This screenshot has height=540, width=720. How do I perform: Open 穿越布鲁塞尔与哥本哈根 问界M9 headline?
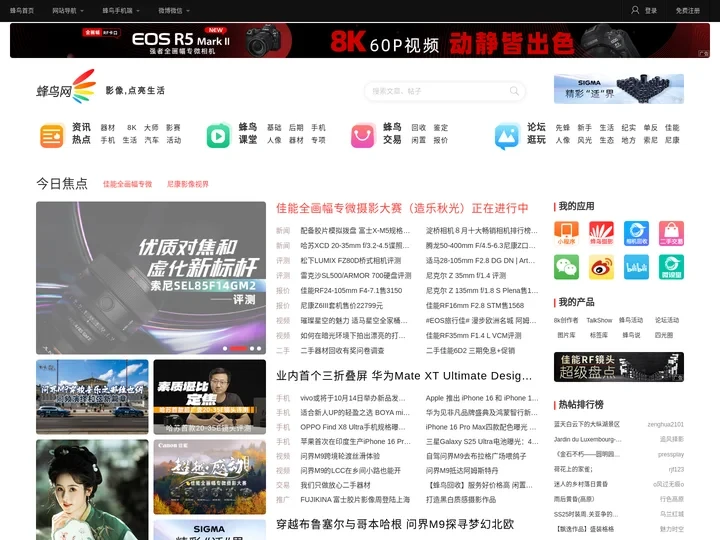click(x=395, y=524)
